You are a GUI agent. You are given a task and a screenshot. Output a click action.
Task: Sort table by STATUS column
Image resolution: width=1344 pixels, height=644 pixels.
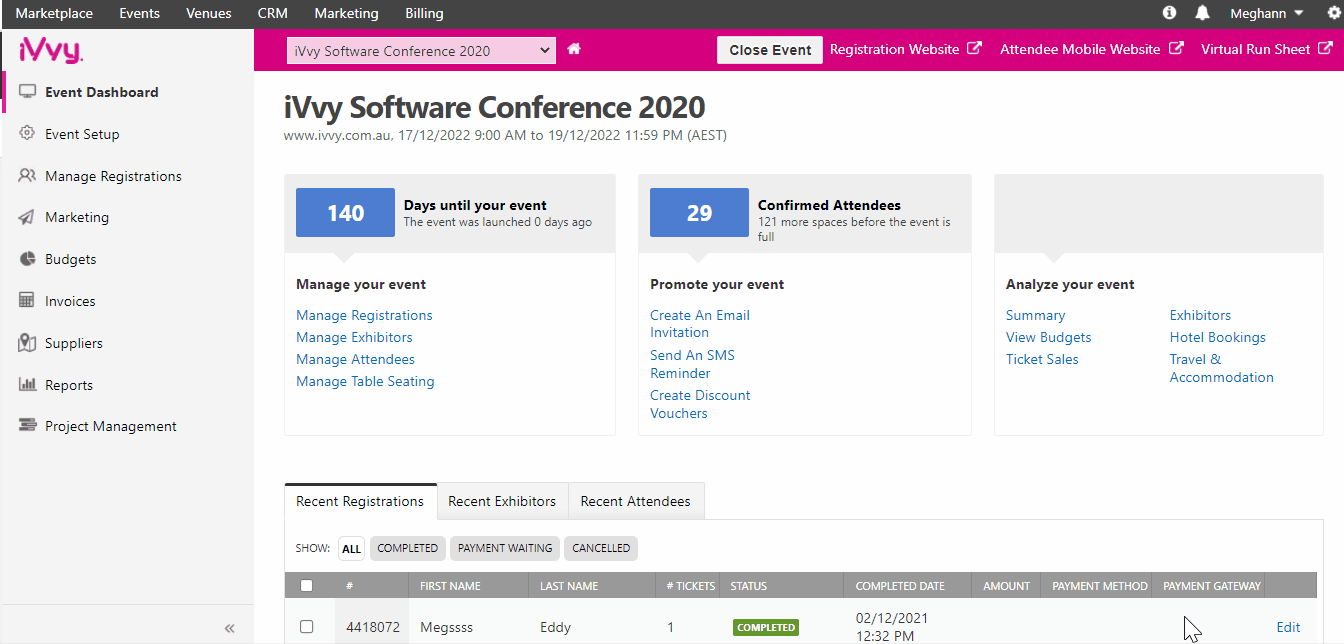click(748, 586)
